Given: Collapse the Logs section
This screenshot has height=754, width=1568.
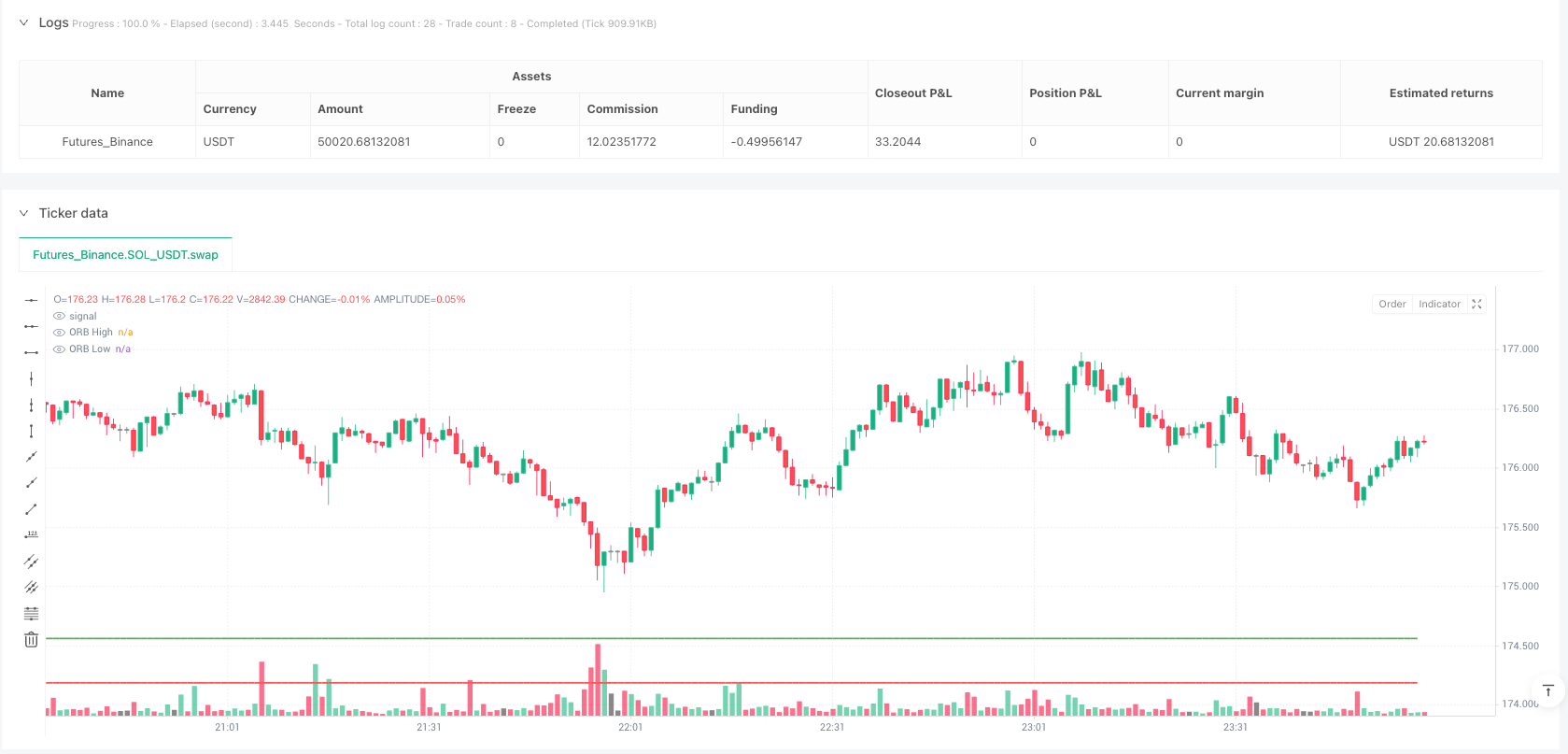Looking at the screenshot, I should coord(24,22).
